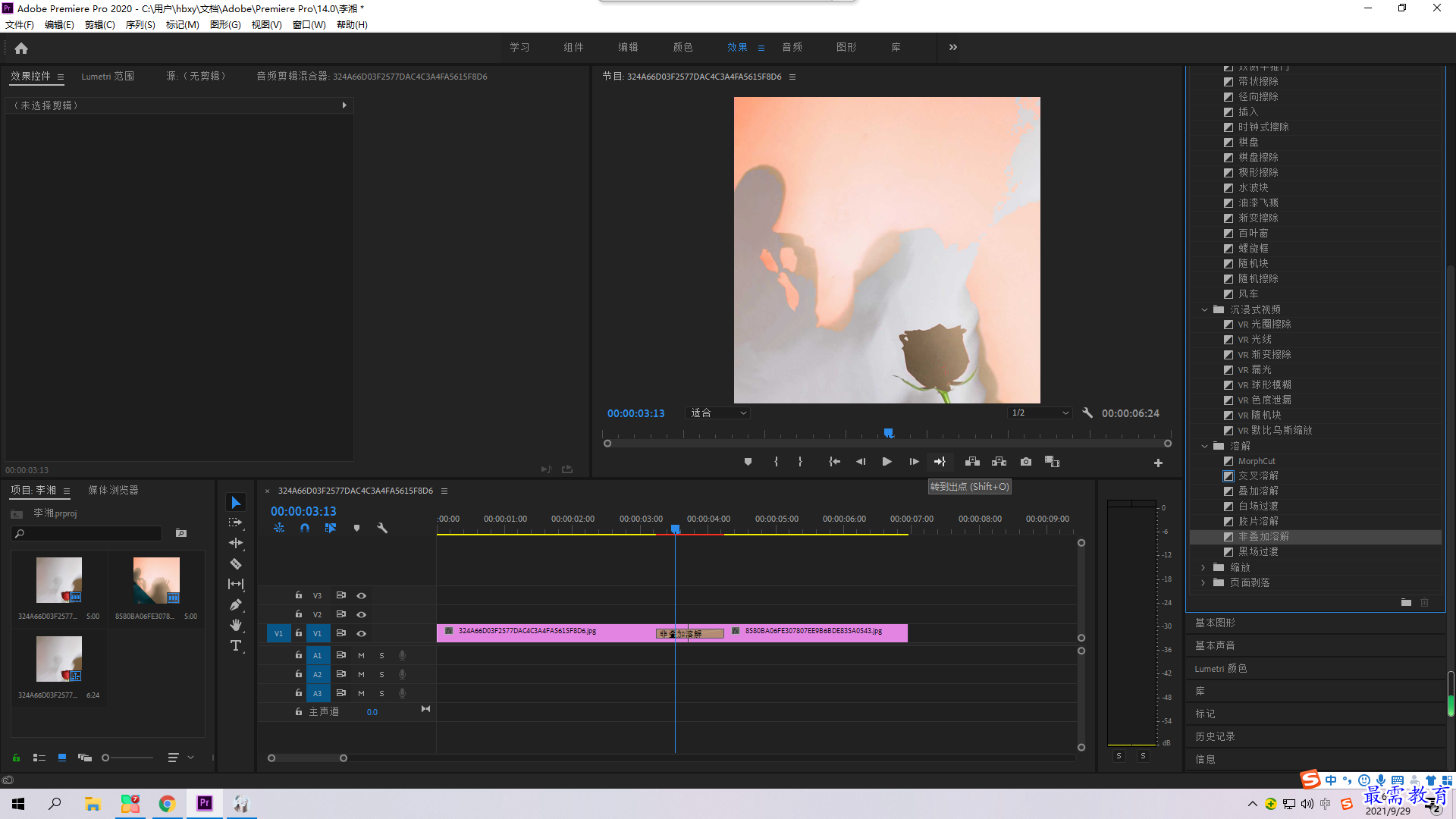Step forward one frame
The height and width of the screenshot is (819, 1456).
tap(914, 462)
